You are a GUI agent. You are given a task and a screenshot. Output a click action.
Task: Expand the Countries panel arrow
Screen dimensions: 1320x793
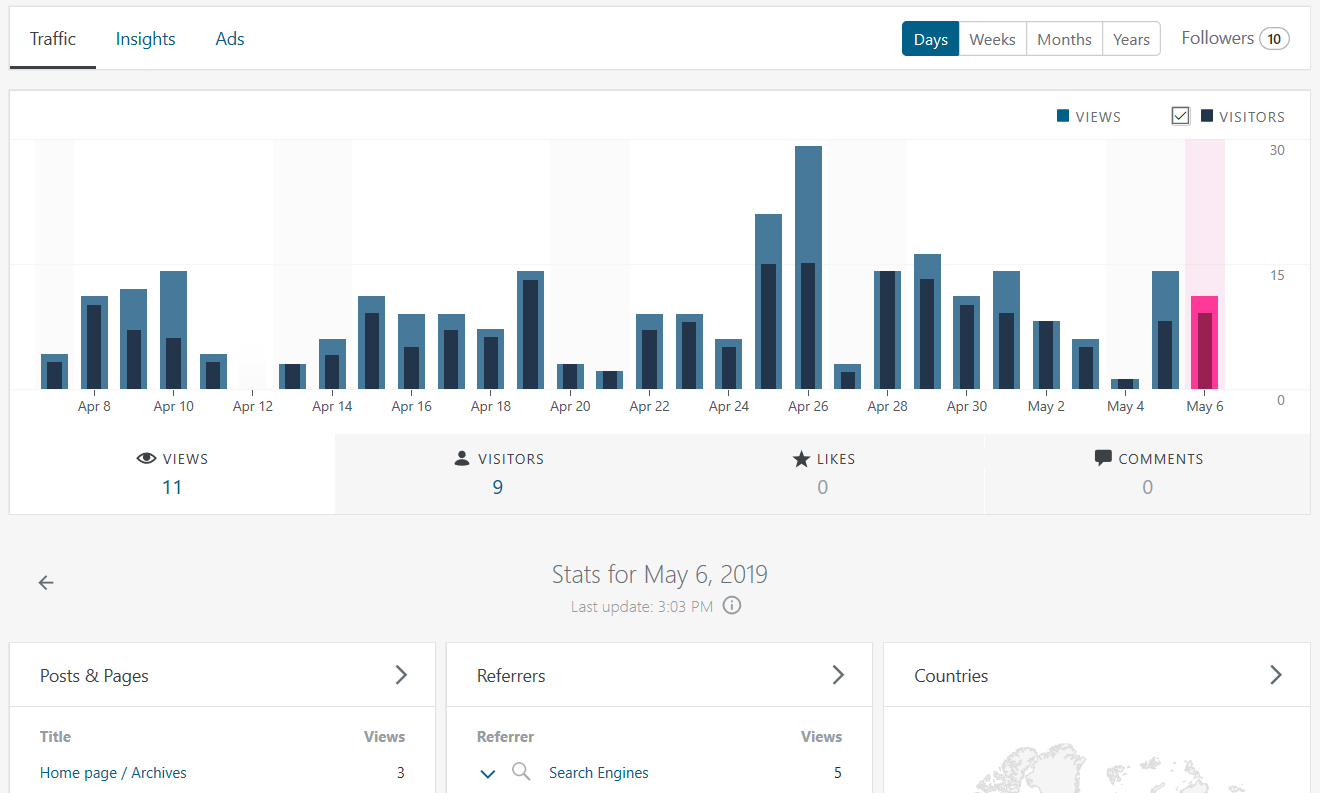click(x=1275, y=675)
